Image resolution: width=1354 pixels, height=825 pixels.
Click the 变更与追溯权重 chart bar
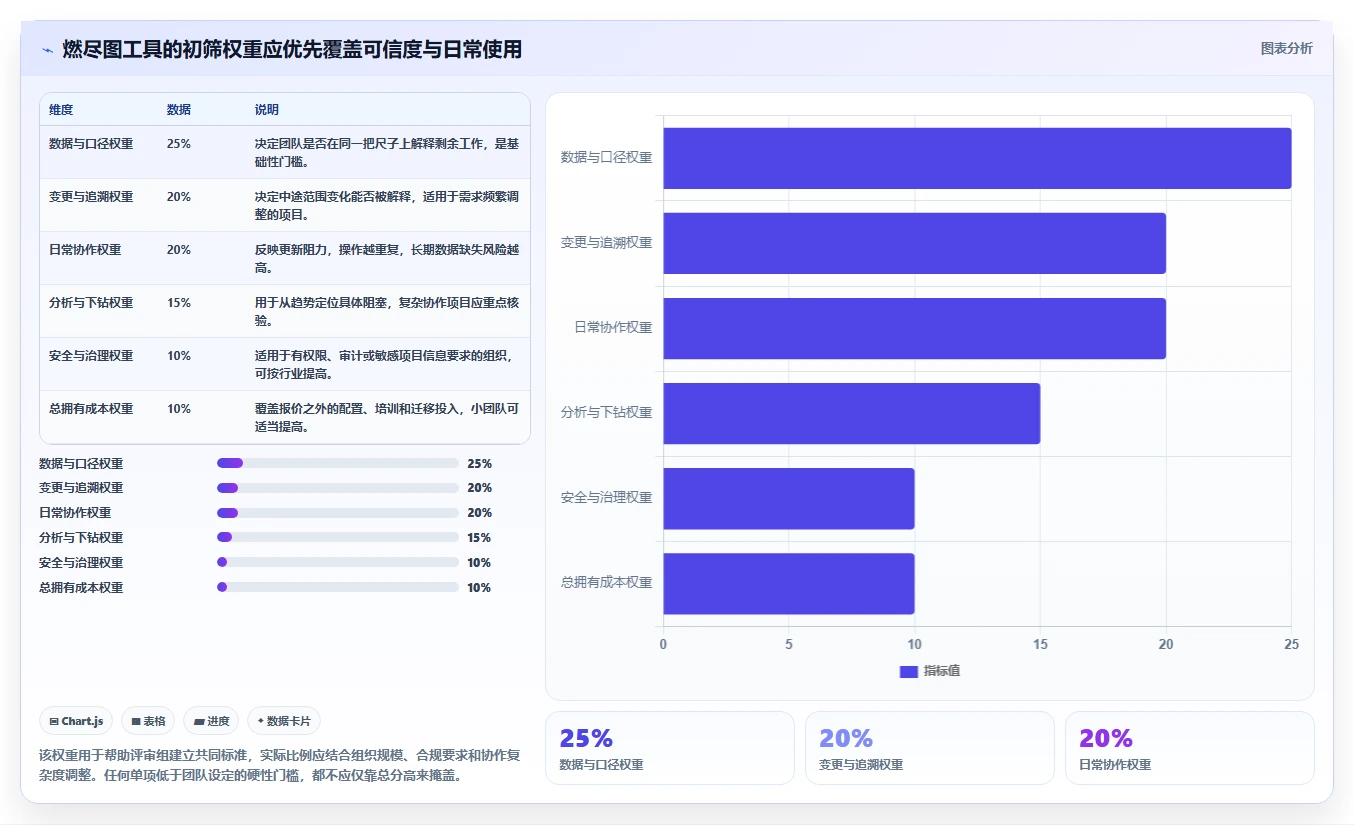tap(914, 243)
